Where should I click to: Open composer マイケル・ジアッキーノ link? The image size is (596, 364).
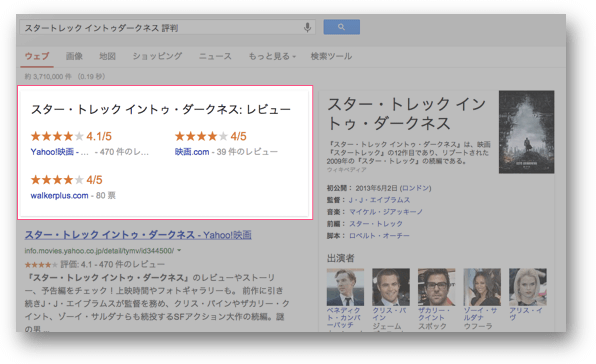[x=385, y=212]
